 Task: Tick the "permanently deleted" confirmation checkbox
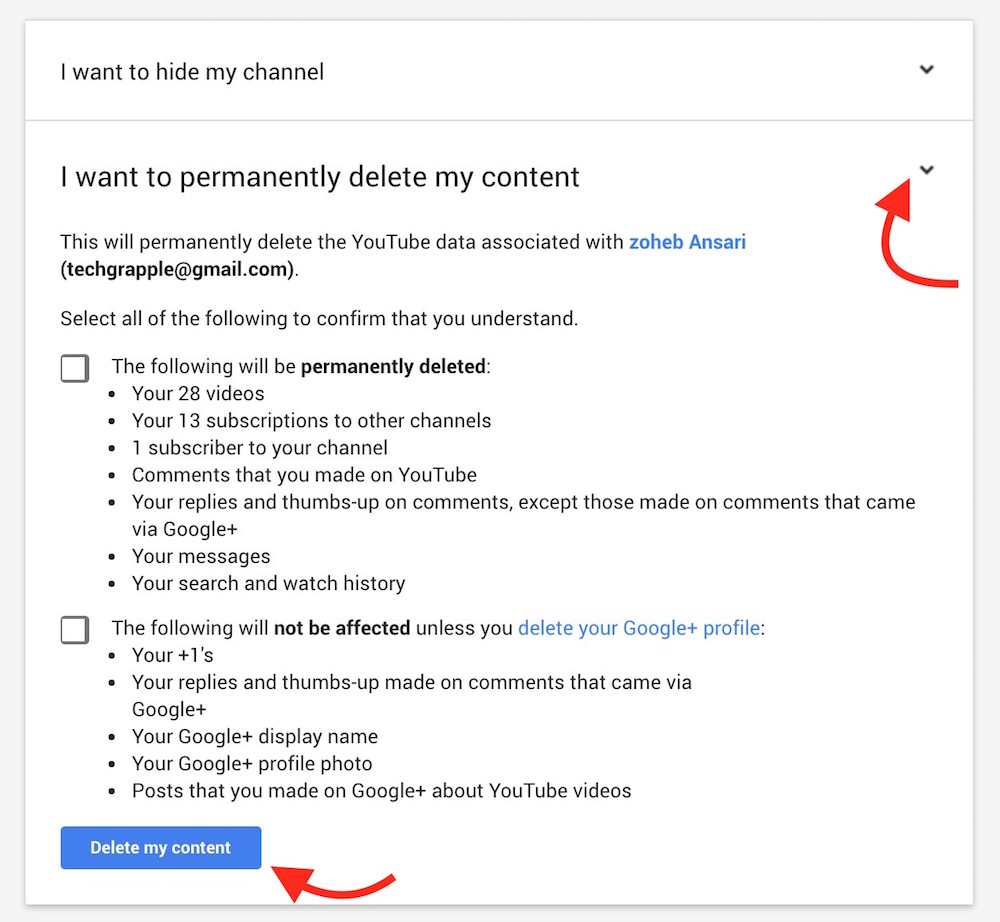click(x=75, y=369)
